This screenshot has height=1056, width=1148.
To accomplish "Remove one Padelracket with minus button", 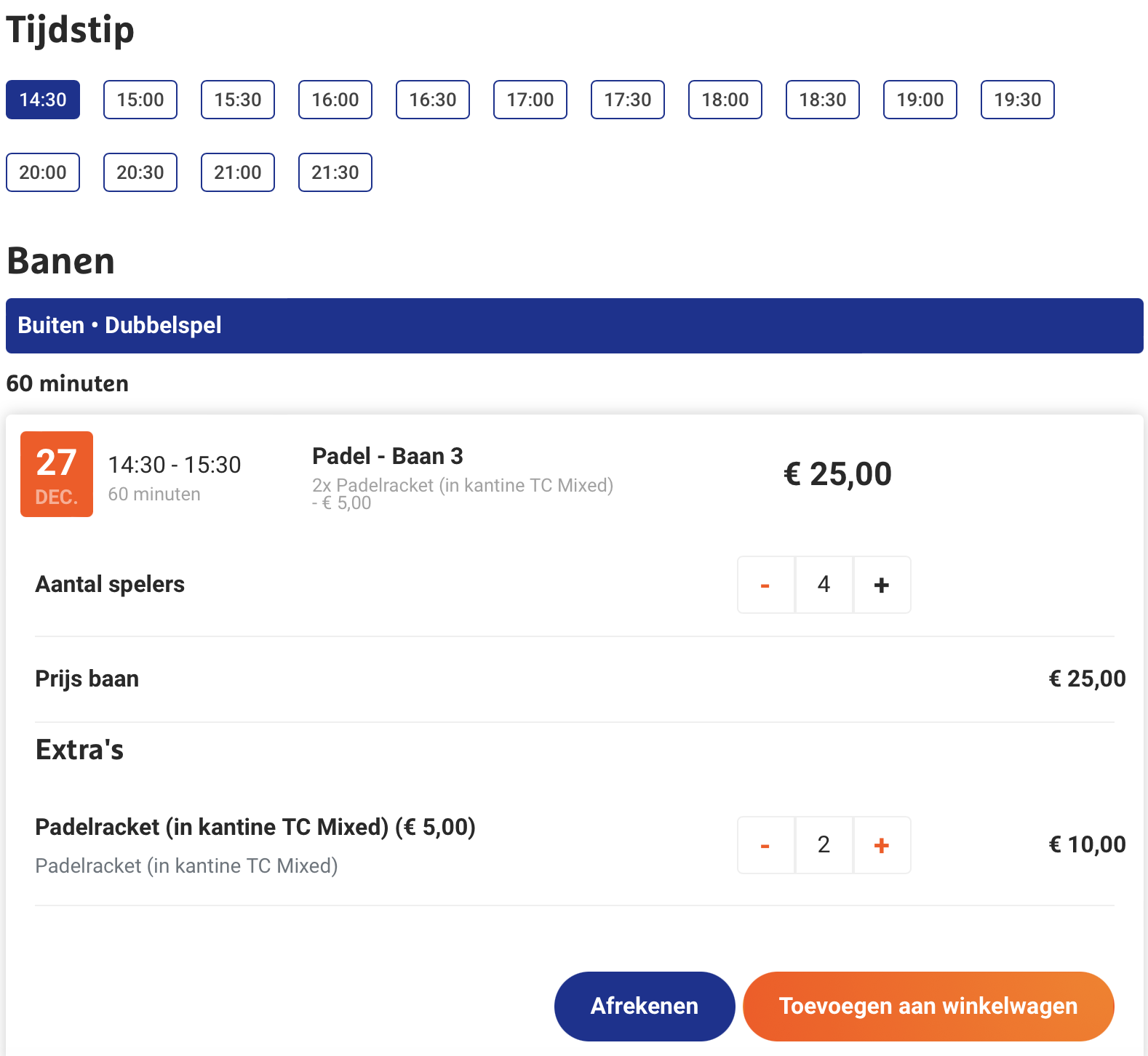I will tap(765, 845).
